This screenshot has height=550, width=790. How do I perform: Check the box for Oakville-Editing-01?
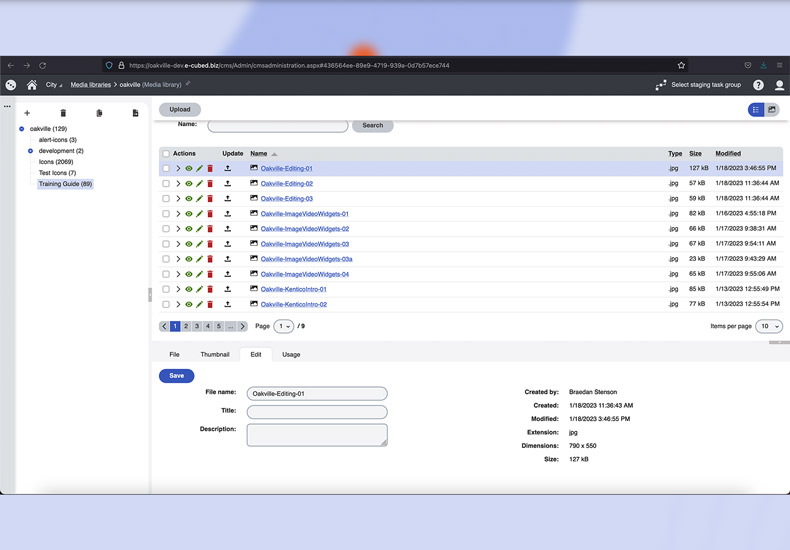(166, 169)
